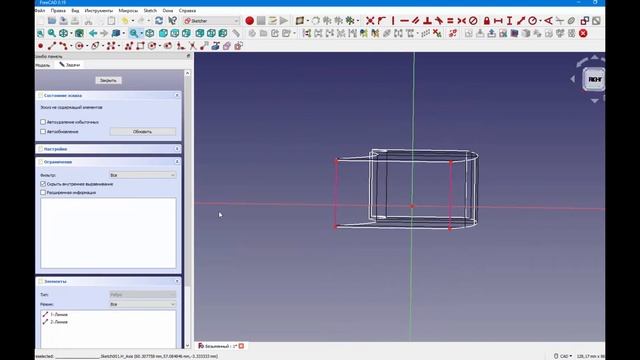Open the Sketcher workbench dropdown
The height and width of the screenshot is (360, 640).
[x=211, y=20]
